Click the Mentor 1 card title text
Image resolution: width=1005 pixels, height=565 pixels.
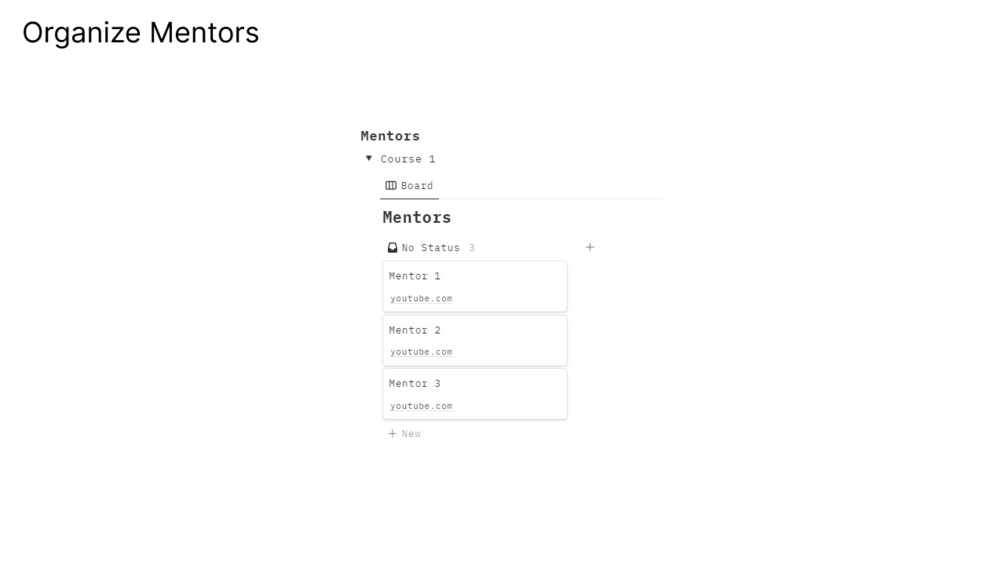click(x=415, y=276)
